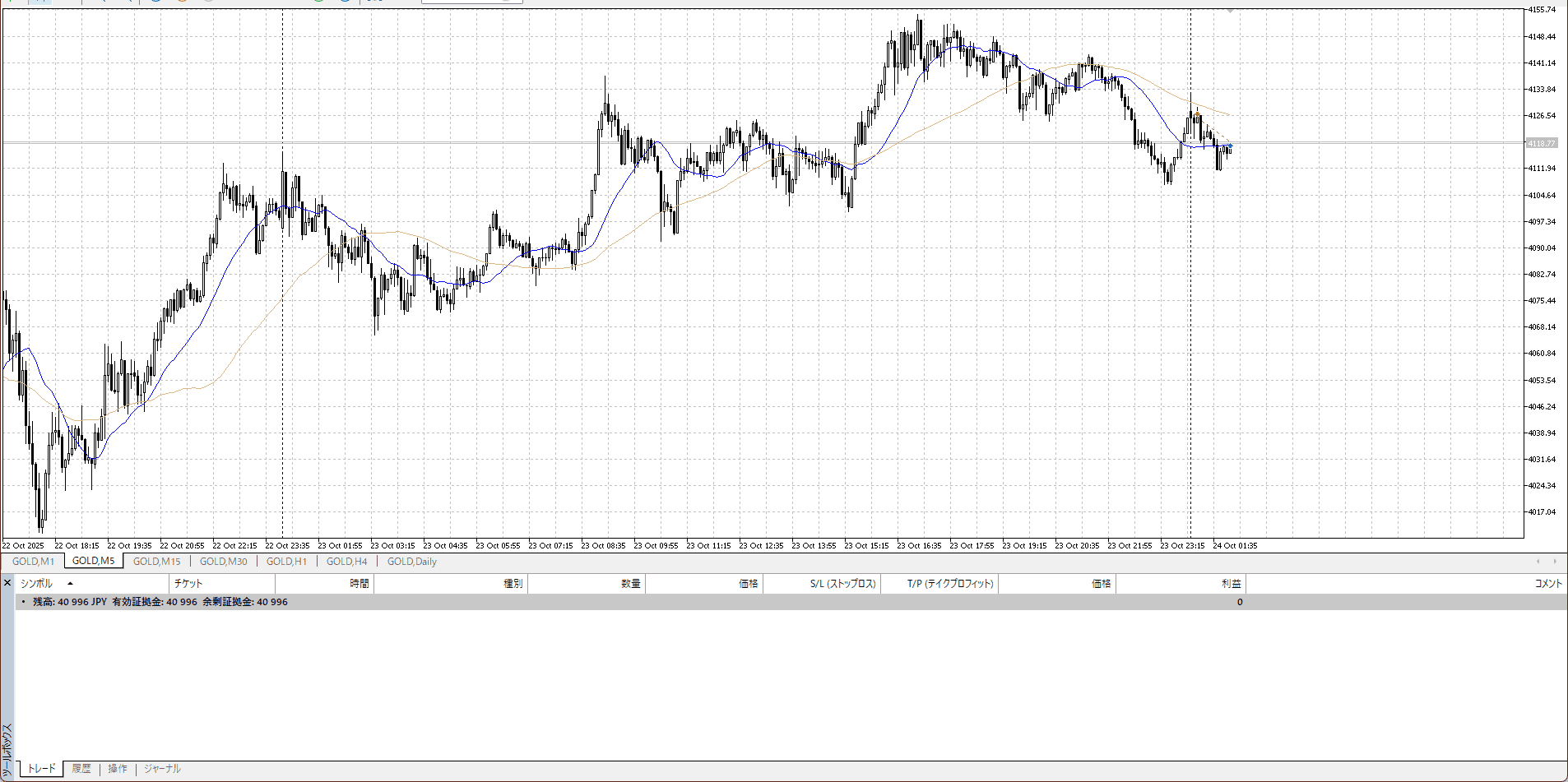The image size is (1568, 782).
Task: Open the ジャーナル journal tab
Action: click(162, 769)
